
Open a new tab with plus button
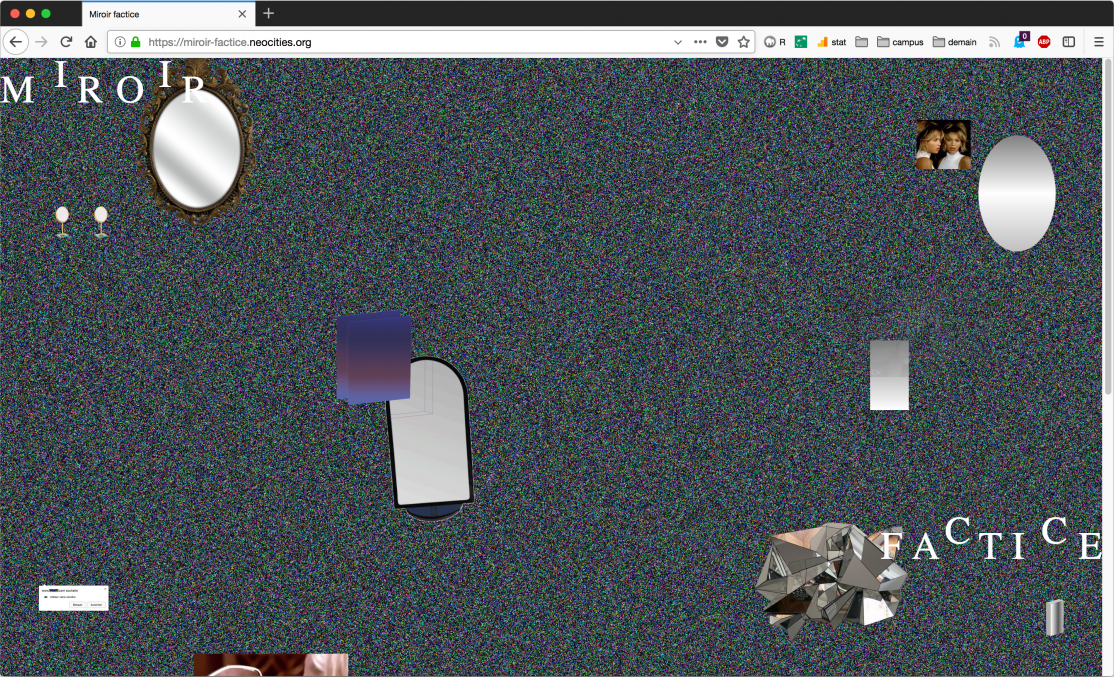(x=268, y=14)
